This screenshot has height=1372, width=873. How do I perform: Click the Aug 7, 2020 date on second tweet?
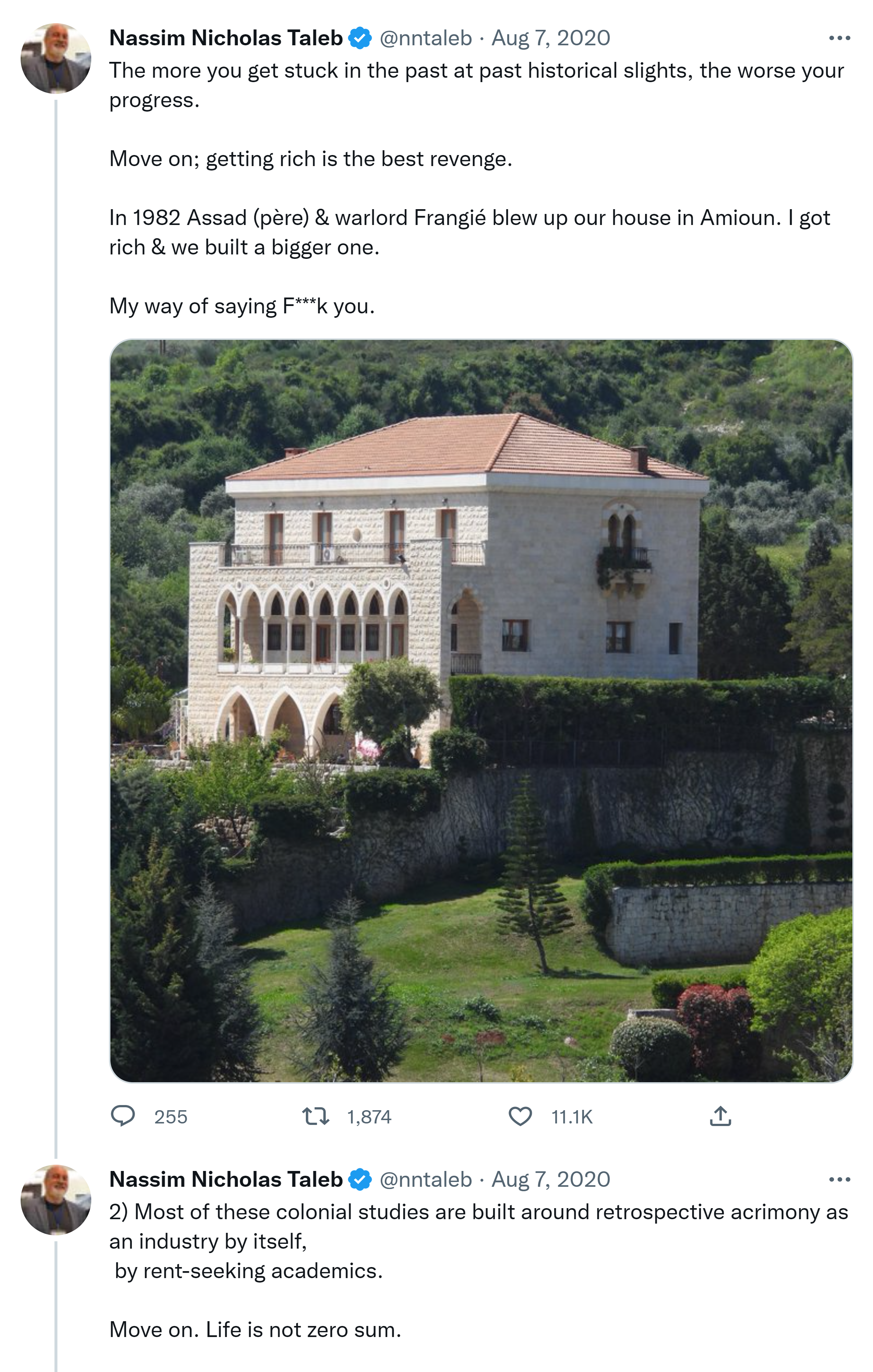[x=551, y=1179]
